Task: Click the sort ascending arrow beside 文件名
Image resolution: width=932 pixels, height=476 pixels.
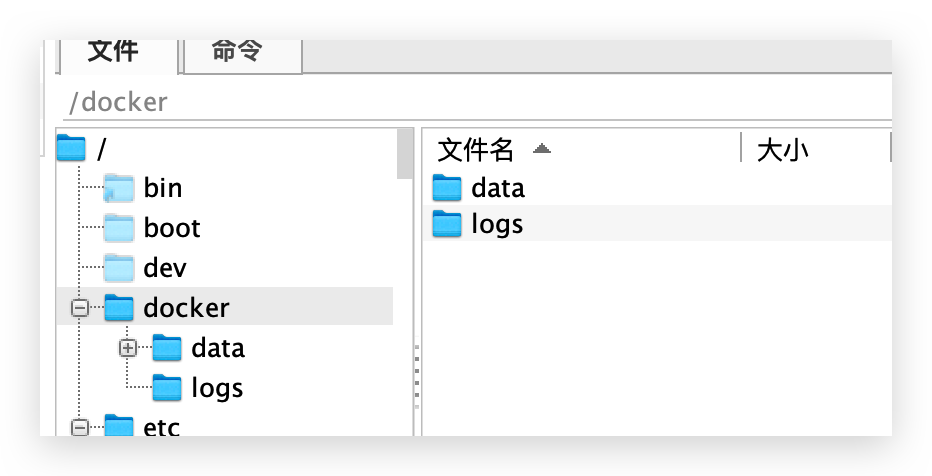Action: tap(541, 149)
